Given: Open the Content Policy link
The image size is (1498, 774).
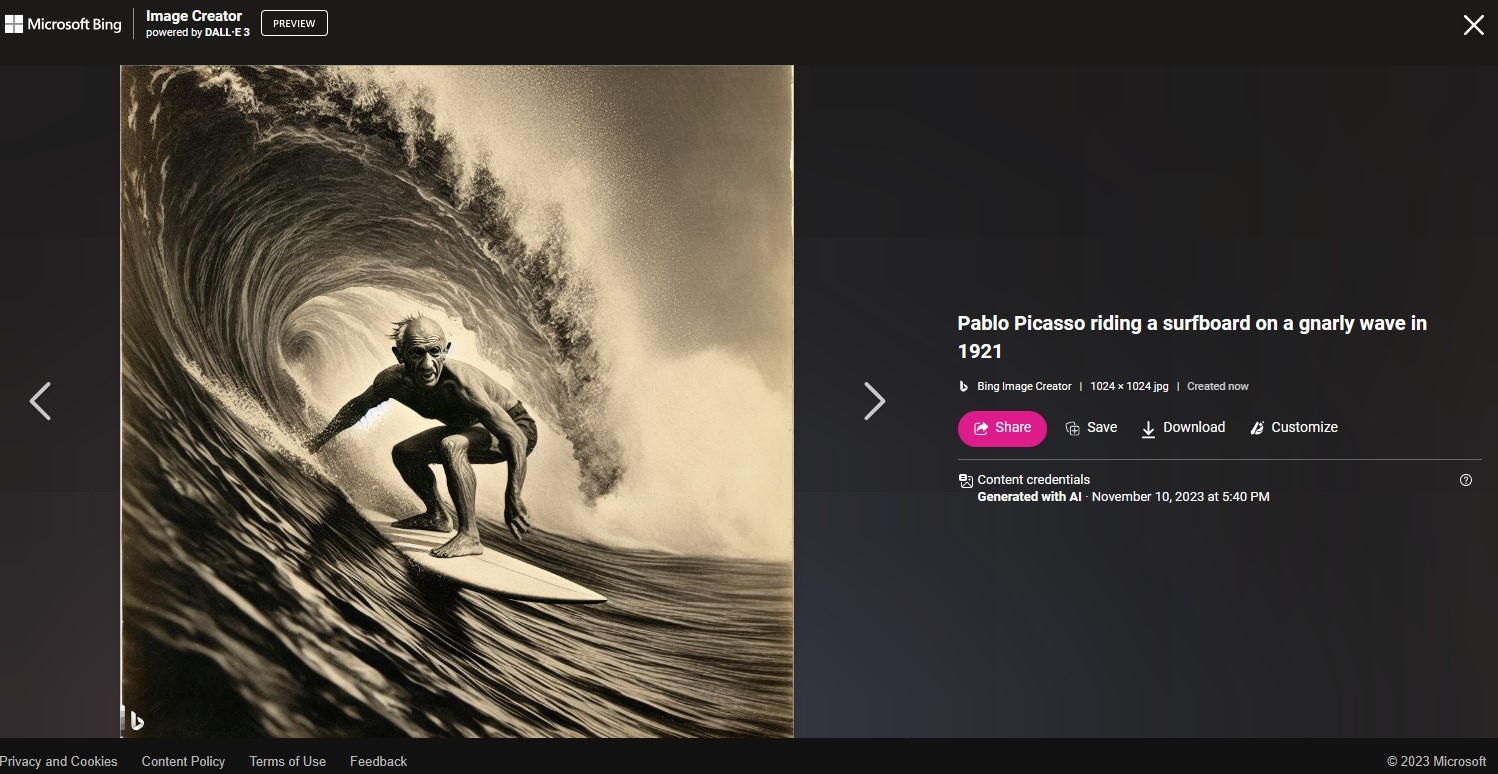Looking at the screenshot, I should [183, 761].
